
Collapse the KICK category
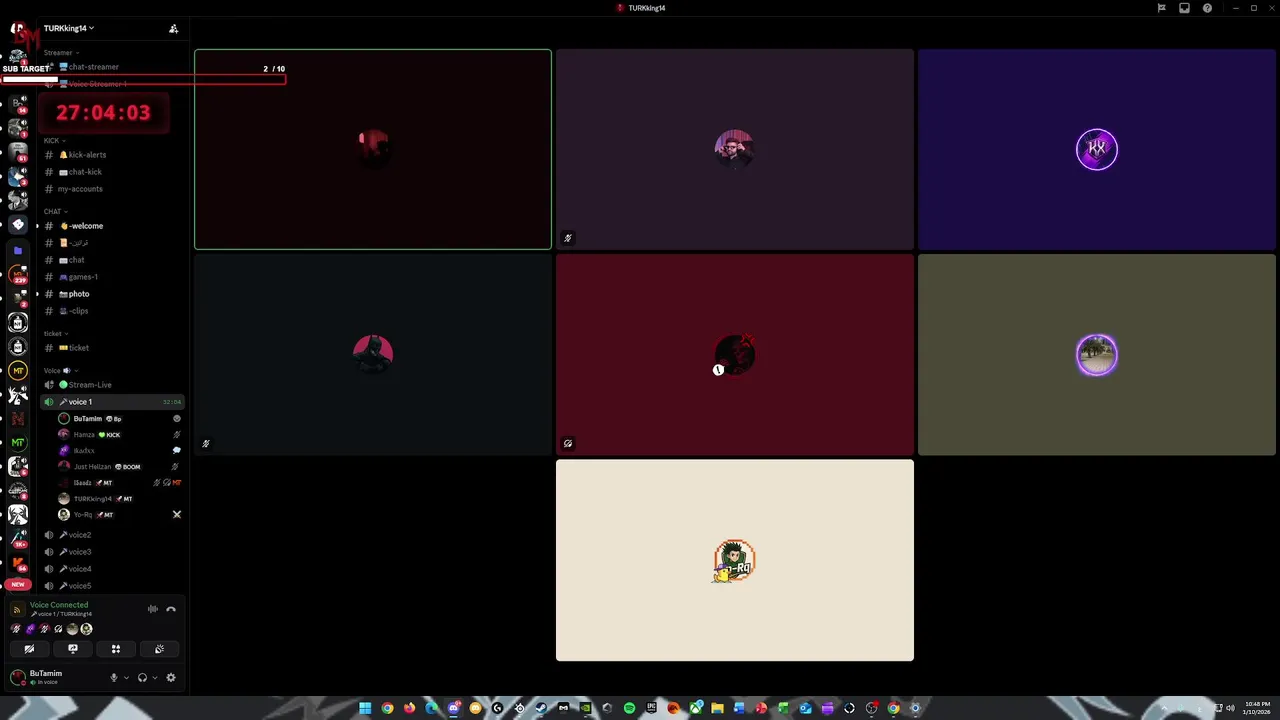pyautogui.click(x=54, y=140)
